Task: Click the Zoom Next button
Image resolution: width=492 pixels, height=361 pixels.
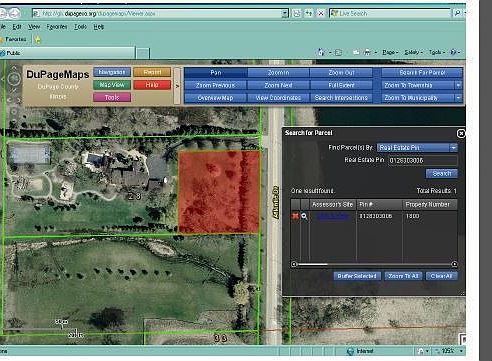Action: [278, 85]
